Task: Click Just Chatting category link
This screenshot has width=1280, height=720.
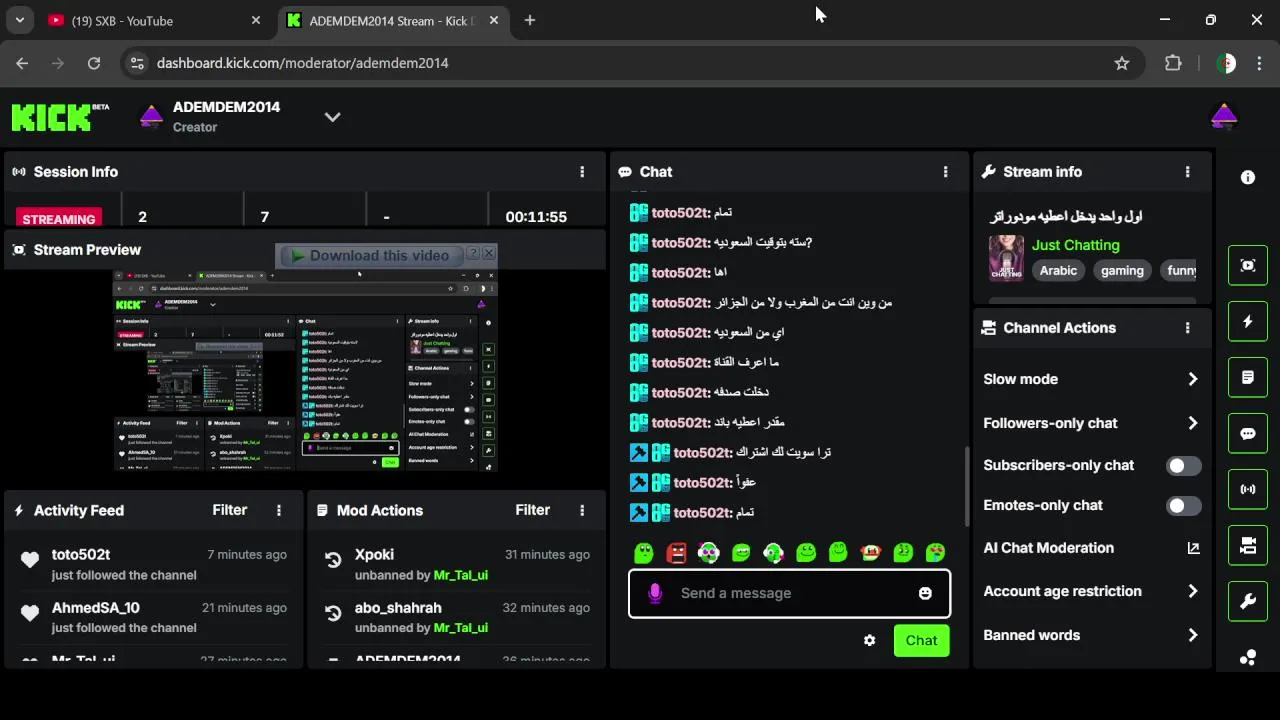Action: [1076, 245]
